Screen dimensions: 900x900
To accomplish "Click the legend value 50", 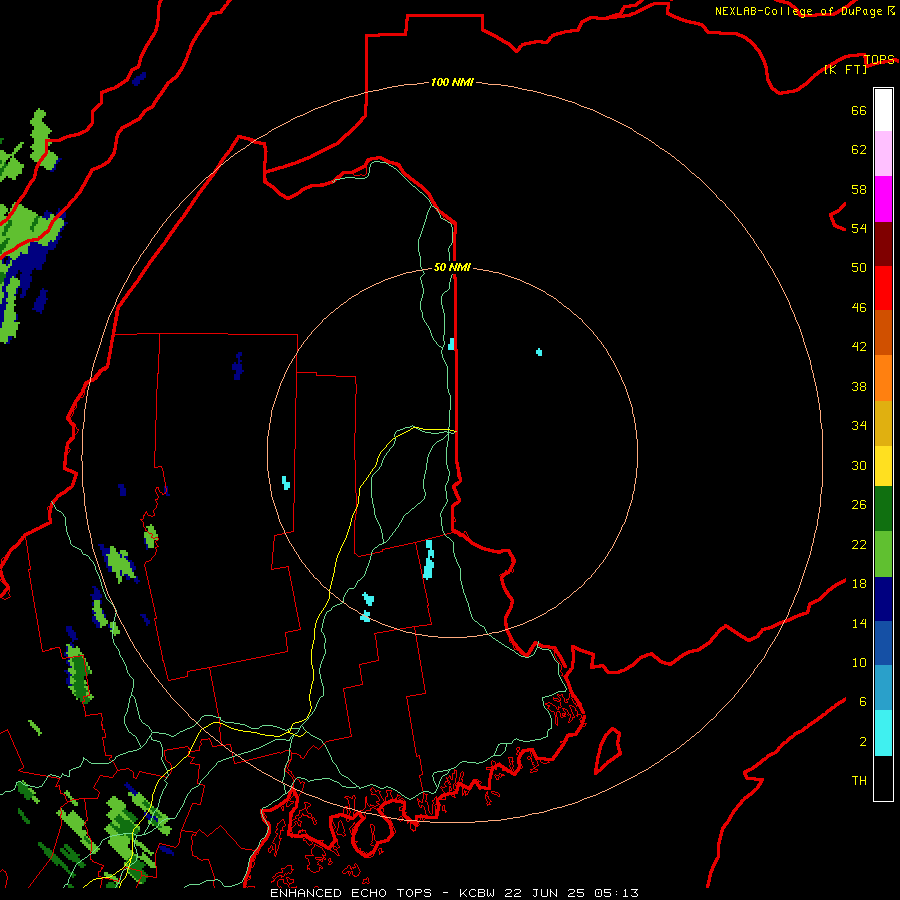I will coord(859,268).
